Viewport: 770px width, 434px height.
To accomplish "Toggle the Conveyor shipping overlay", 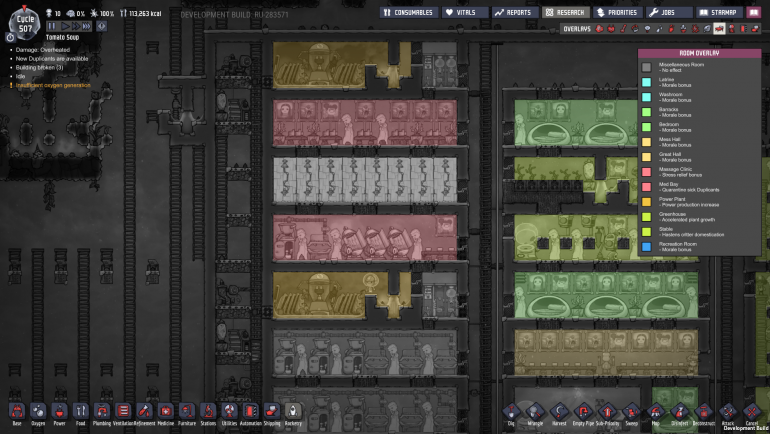I will point(755,29).
